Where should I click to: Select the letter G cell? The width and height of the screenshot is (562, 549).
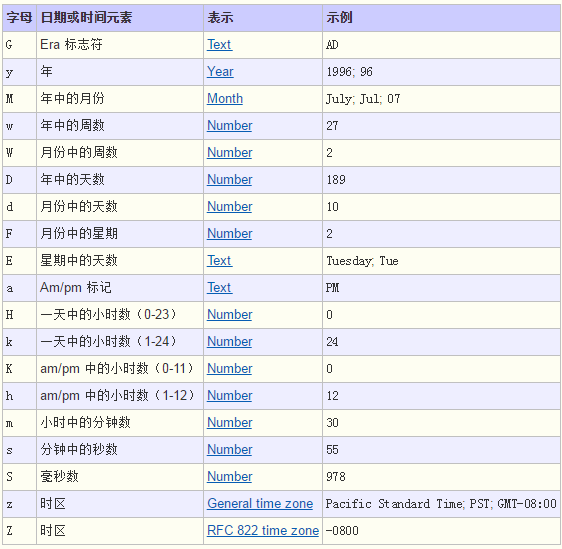point(19,45)
